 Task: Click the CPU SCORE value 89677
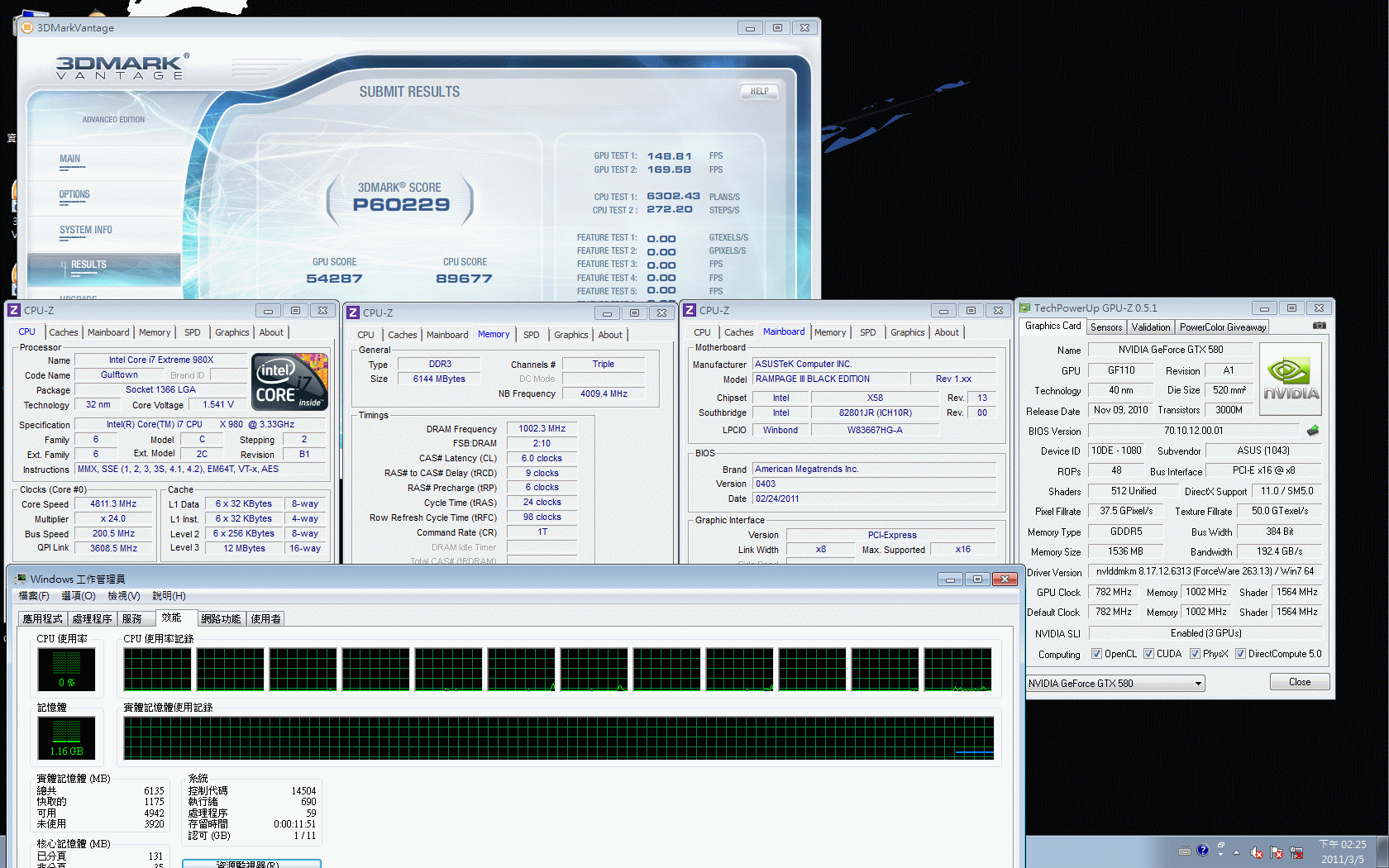pos(464,279)
